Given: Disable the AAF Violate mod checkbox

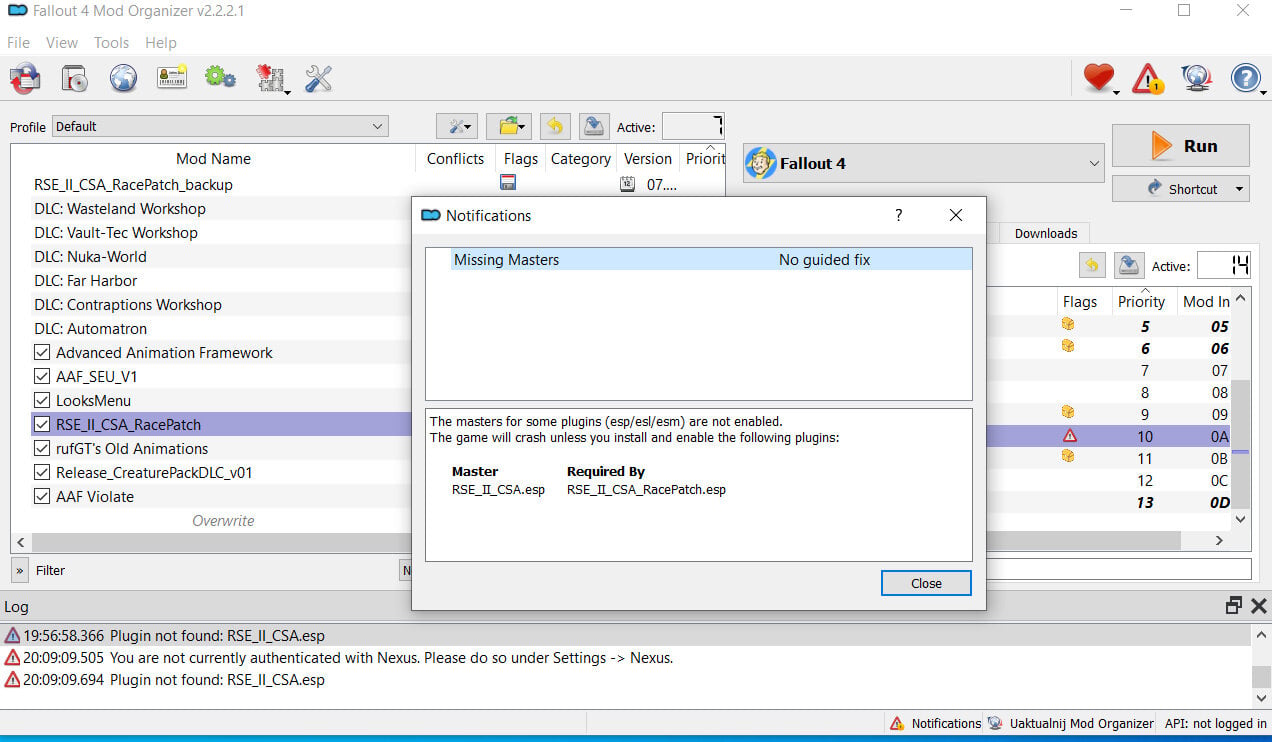Looking at the screenshot, I should pos(42,496).
